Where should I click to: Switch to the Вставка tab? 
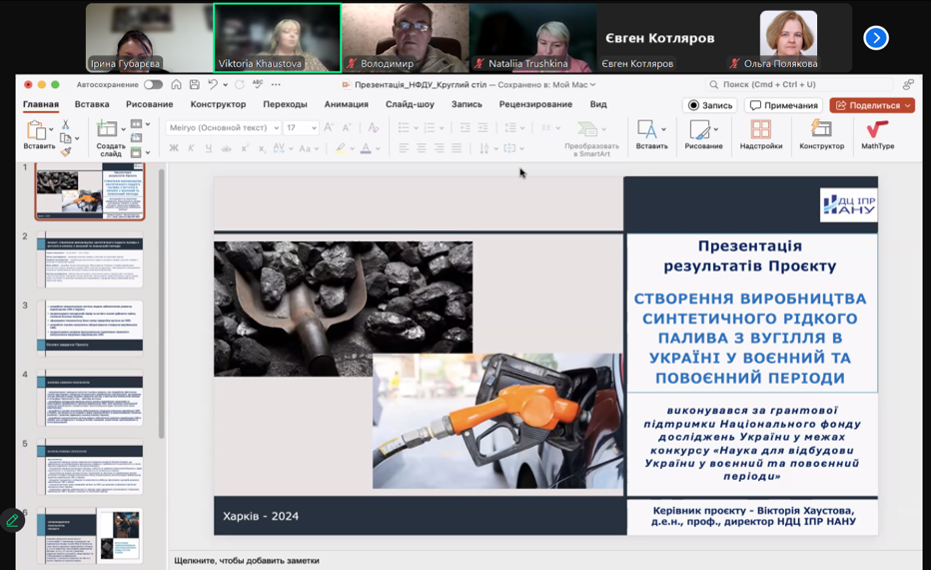(92, 104)
